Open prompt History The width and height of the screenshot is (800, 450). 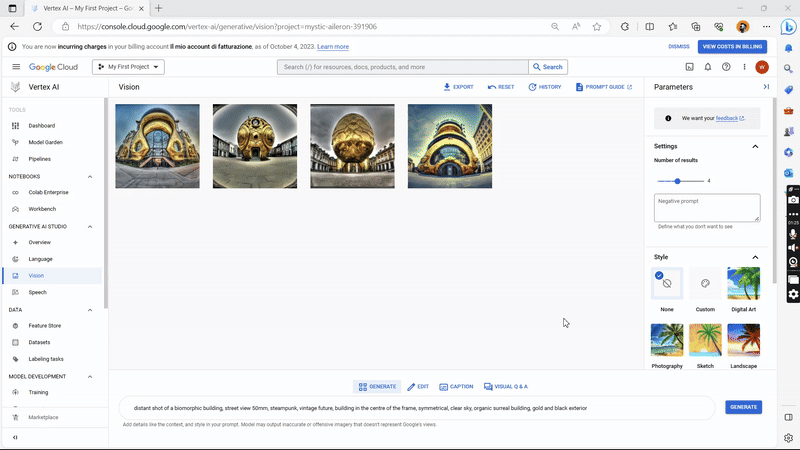pyautogui.click(x=545, y=87)
